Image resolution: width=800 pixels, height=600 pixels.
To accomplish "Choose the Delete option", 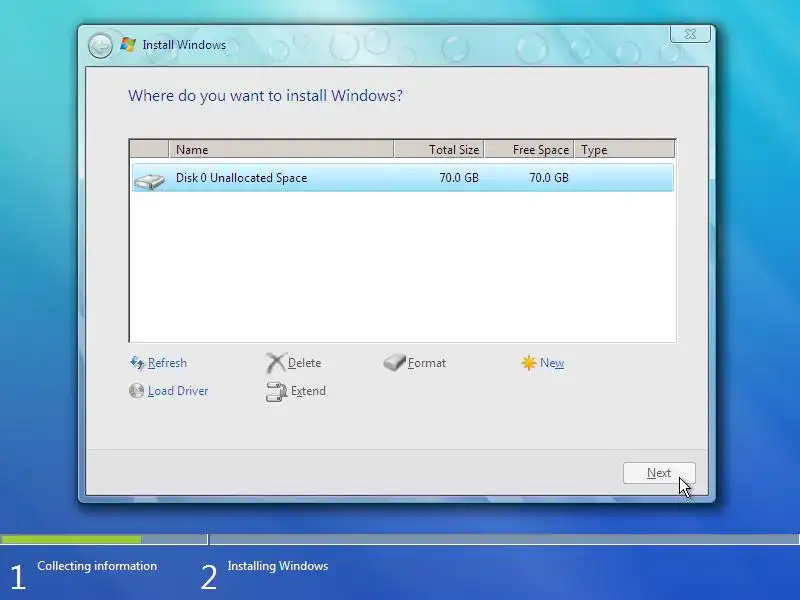I will (305, 363).
